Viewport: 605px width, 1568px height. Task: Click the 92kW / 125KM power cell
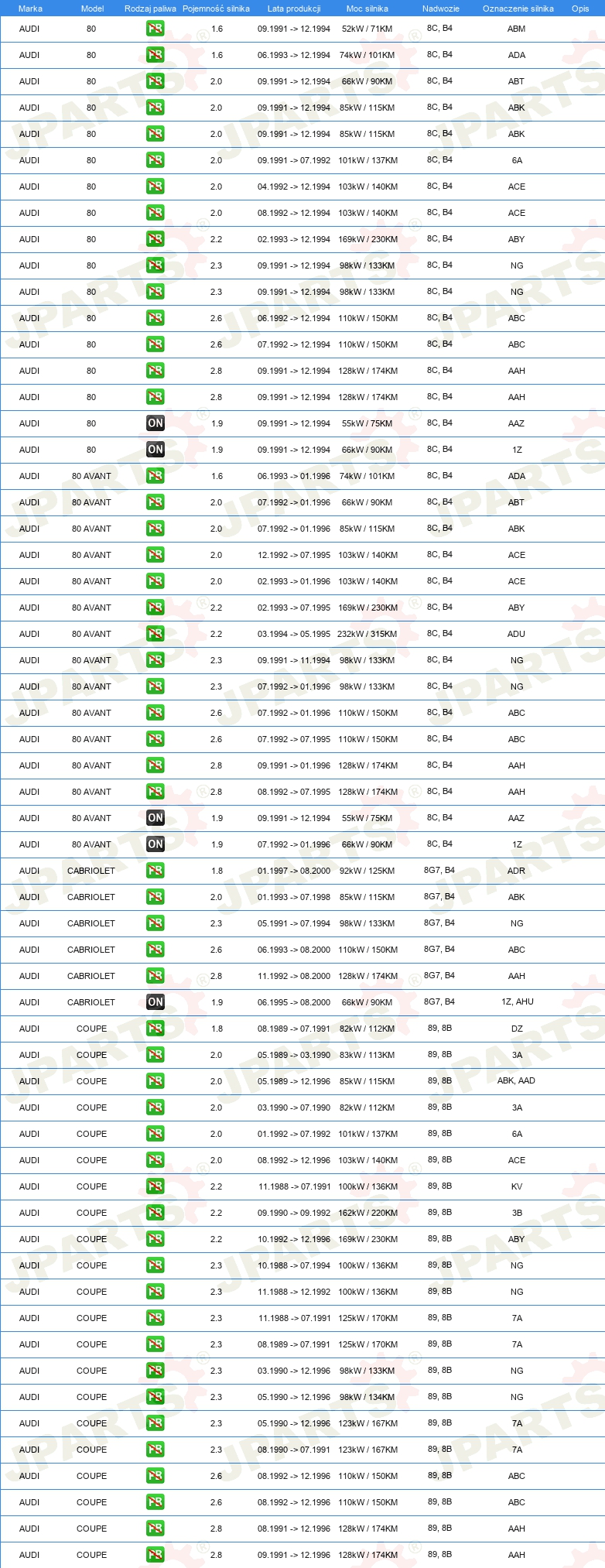coord(367,871)
